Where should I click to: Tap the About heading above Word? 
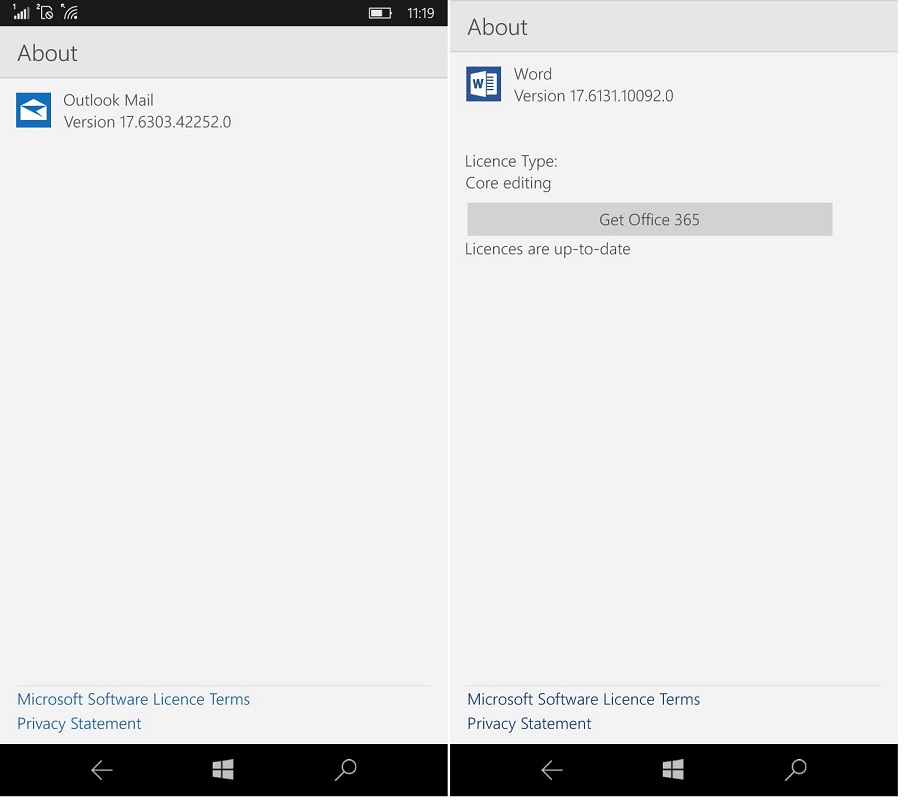(497, 28)
